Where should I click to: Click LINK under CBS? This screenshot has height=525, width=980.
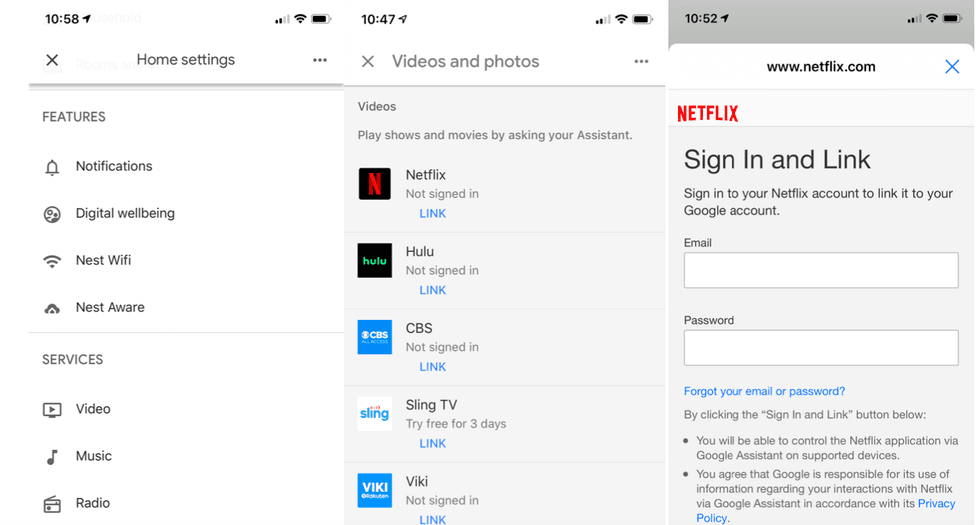432,367
